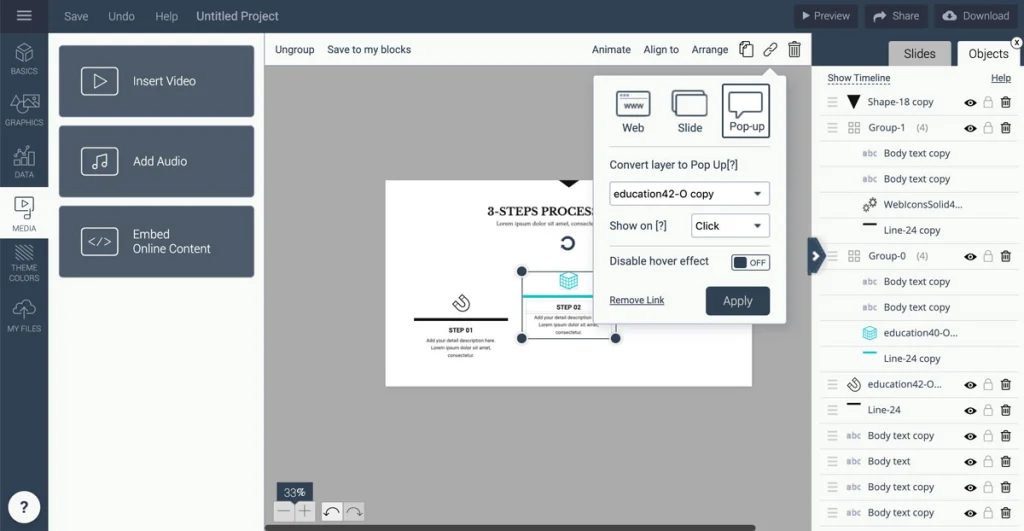
Task: Open the Show on Click dropdown
Action: point(730,226)
